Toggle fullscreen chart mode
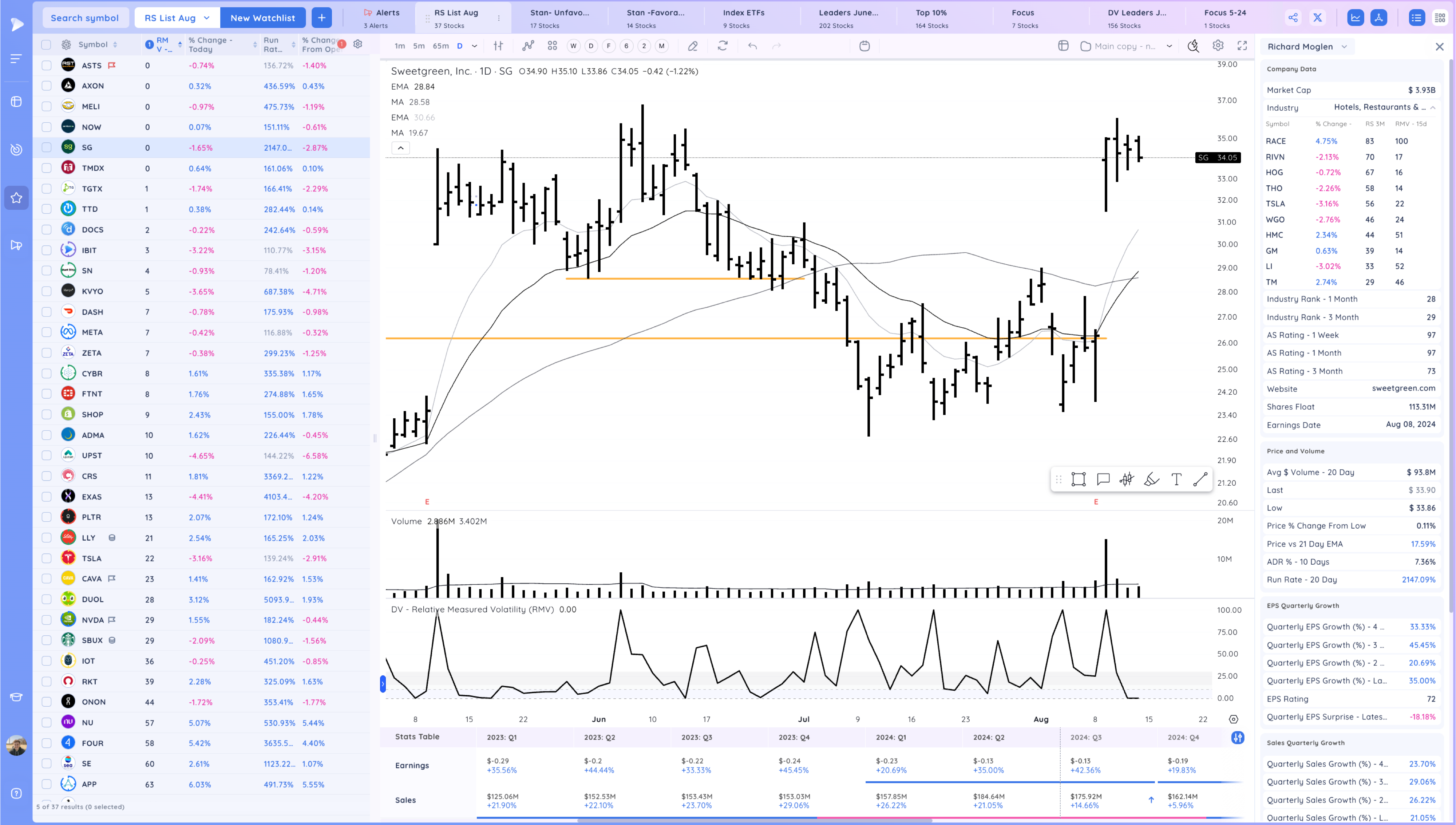This screenshot has width=1456, height=825. pyautogui.click(x=1242, y=46)
